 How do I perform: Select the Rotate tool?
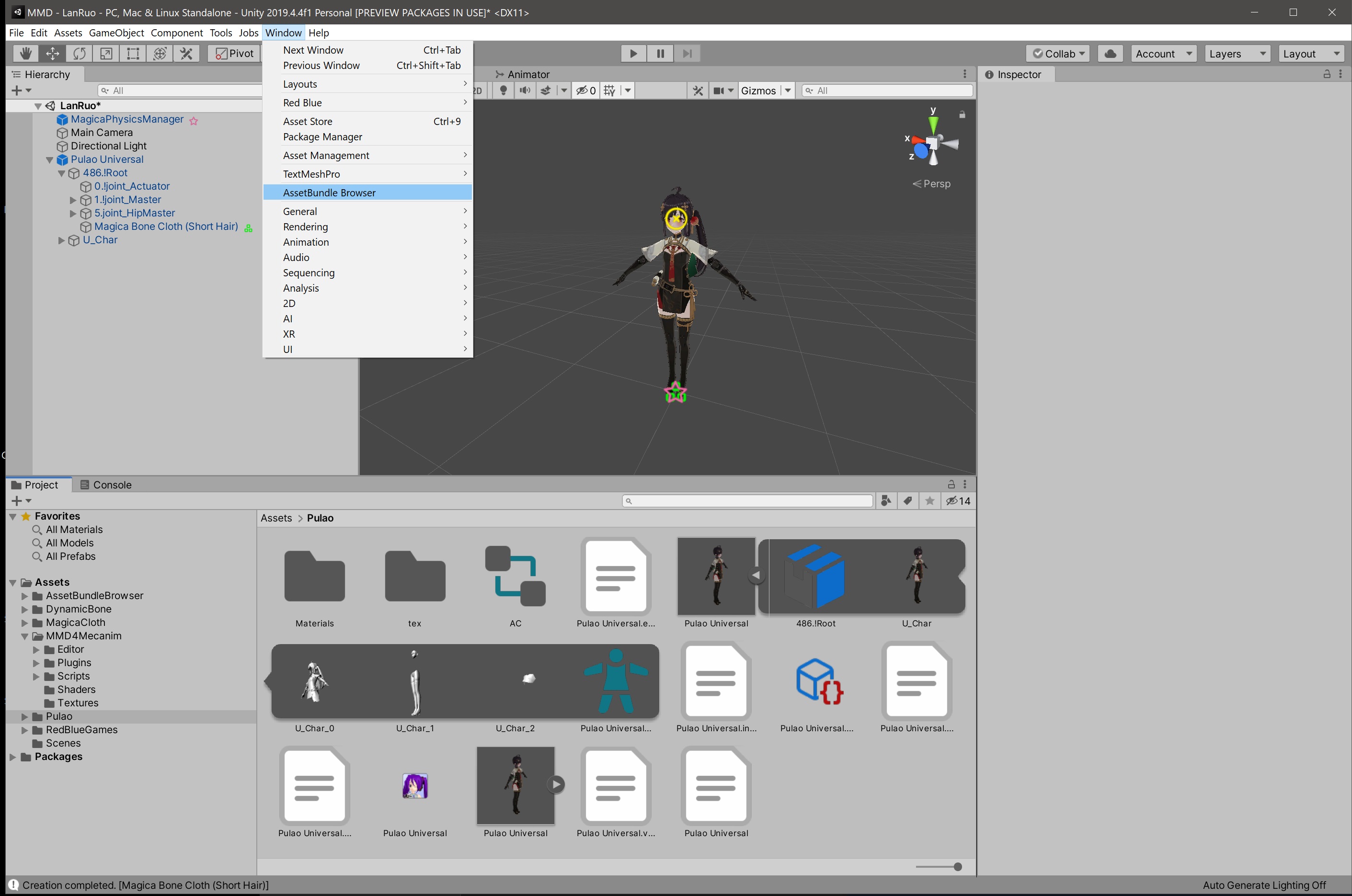click(x=80, y=54)
